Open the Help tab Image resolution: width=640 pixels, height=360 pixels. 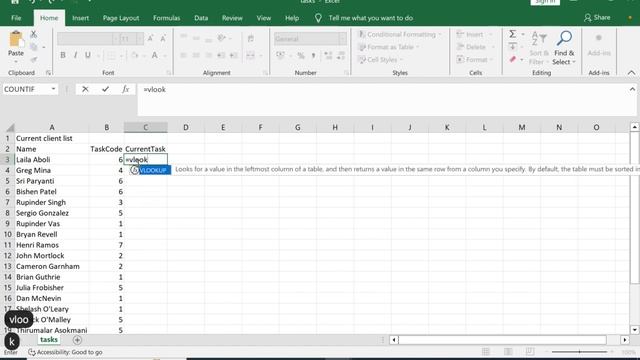[x=292, y=18]
